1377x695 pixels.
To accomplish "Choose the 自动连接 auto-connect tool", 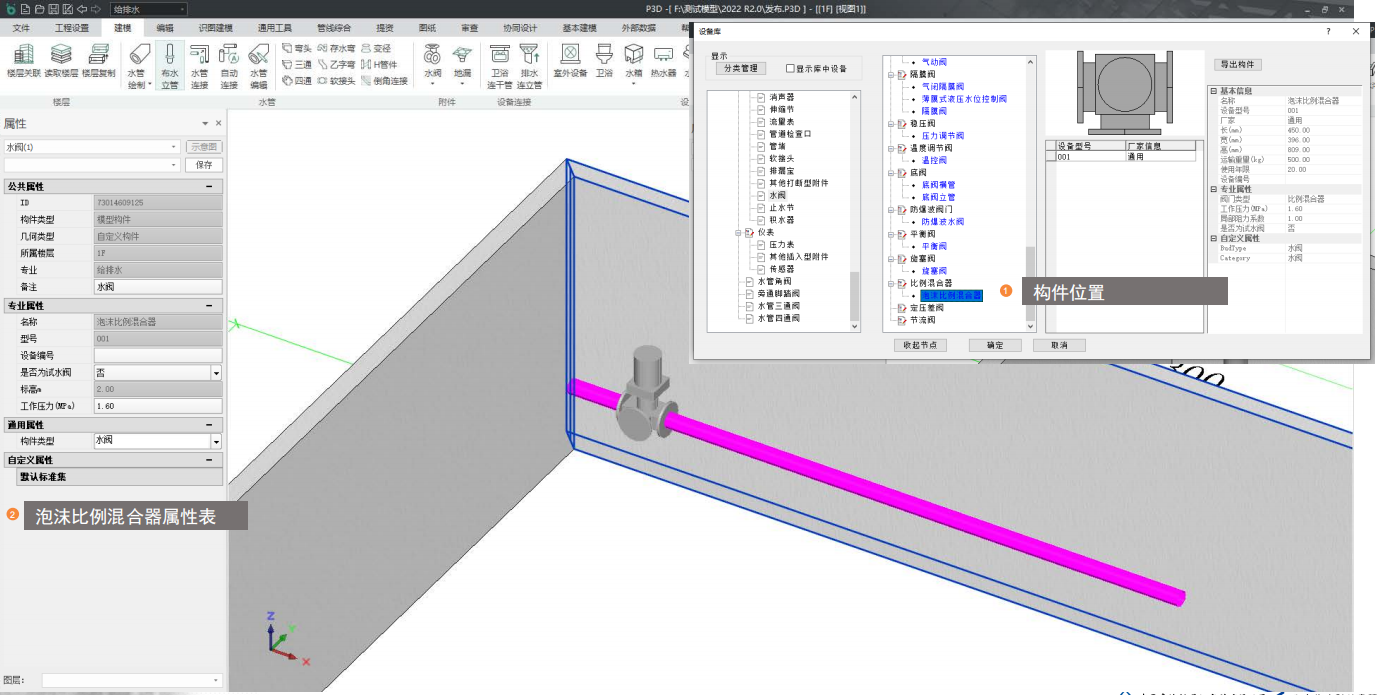I will (229, 65).
